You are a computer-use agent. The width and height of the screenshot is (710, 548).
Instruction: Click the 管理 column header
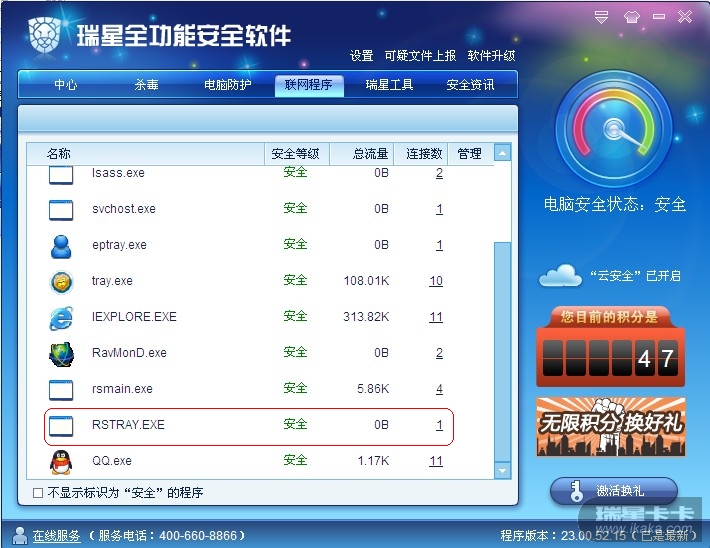coord(470,154)
